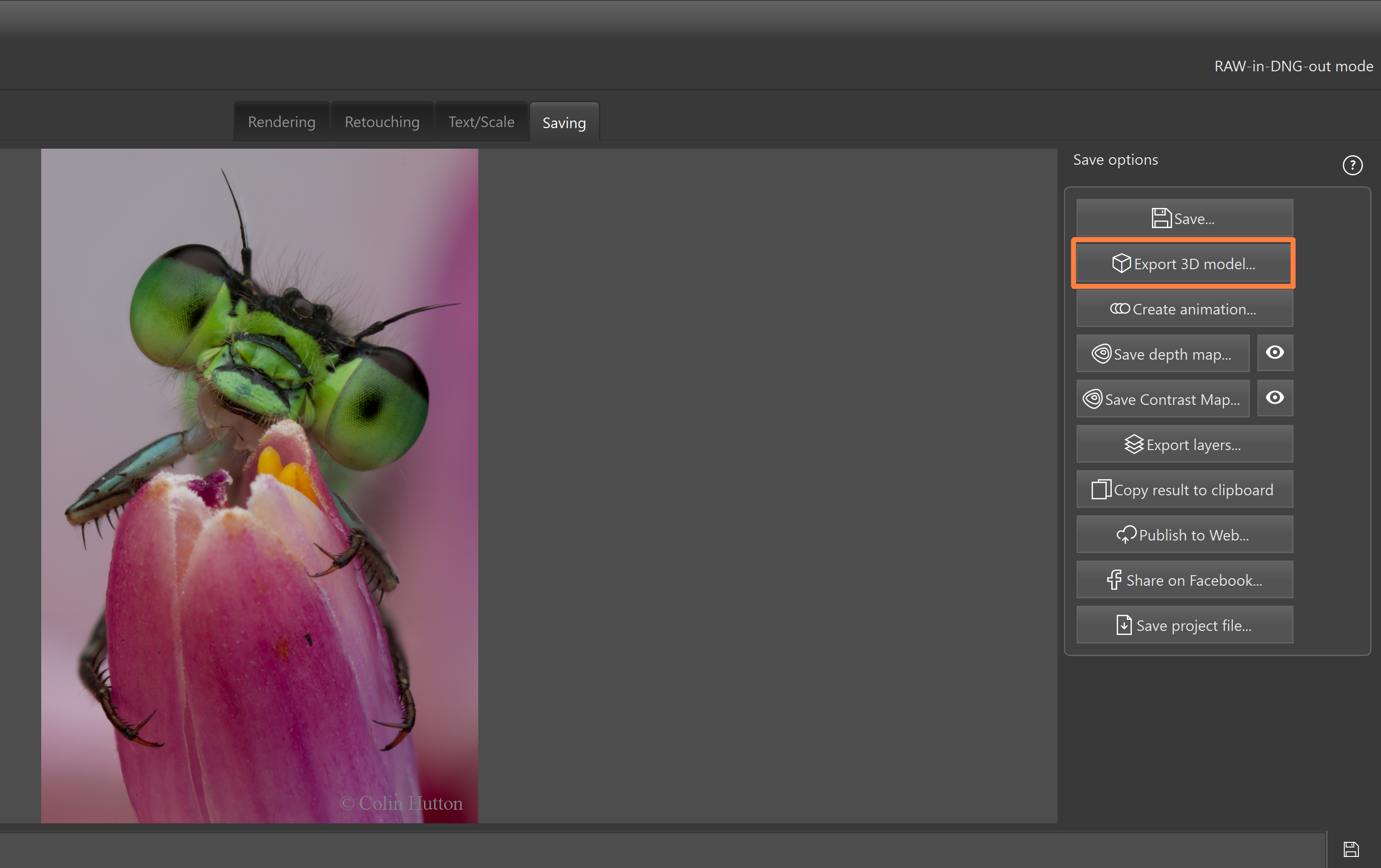
Task: Click the cube icon on Export 3D model
Action: [x=1121, y=263]
